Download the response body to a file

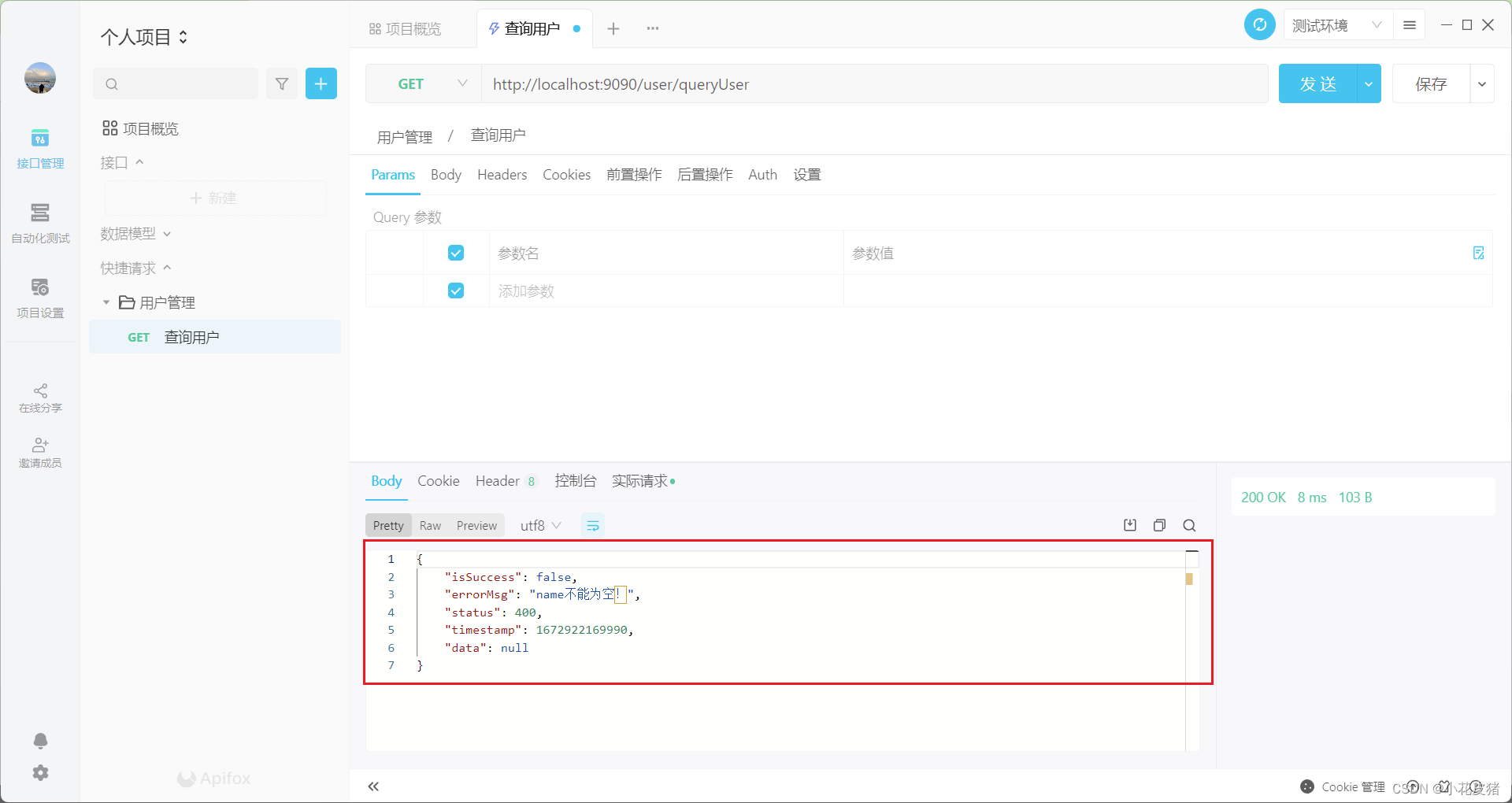[1130, 525]
